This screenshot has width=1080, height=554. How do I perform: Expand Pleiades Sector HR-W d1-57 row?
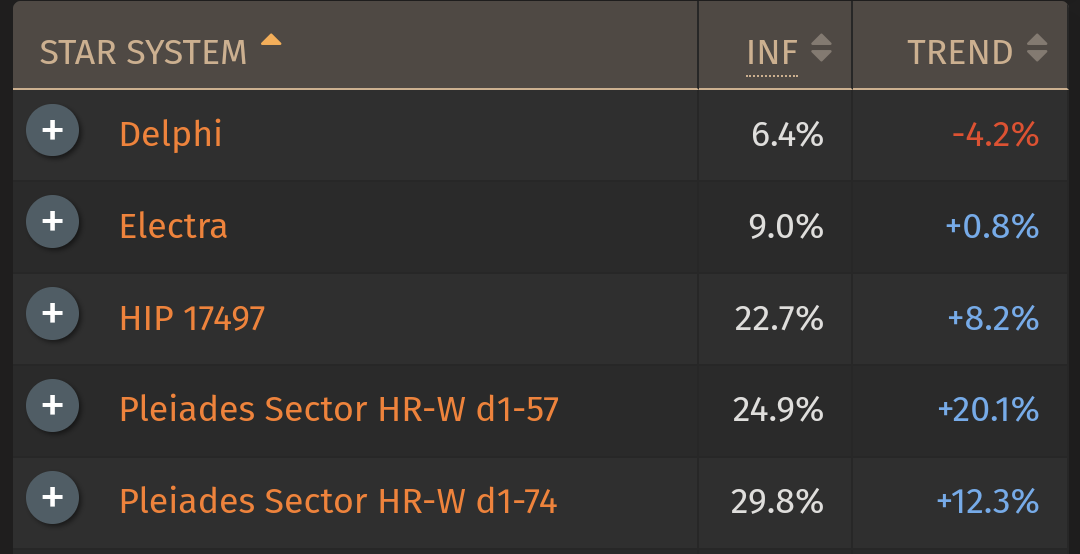[52, 405]
